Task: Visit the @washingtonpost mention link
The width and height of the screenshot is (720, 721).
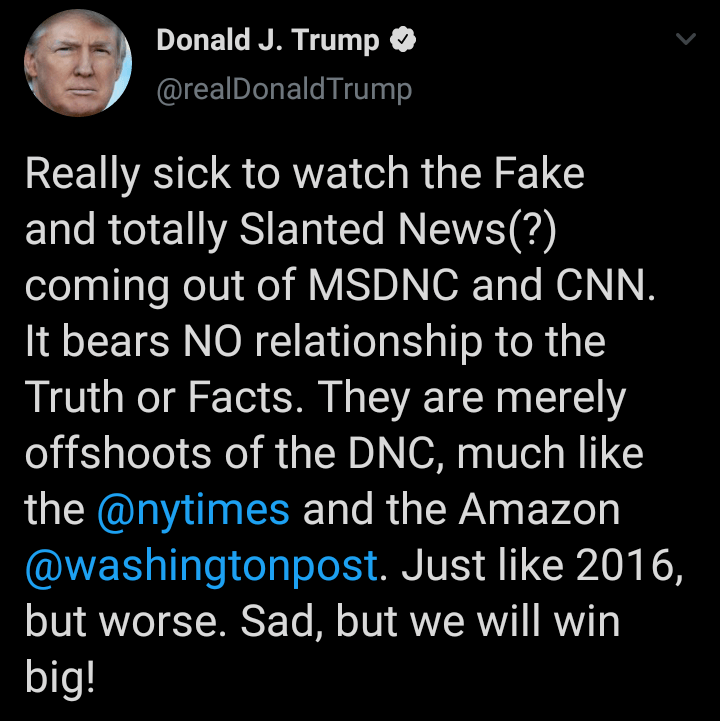Action: point(201,565)
